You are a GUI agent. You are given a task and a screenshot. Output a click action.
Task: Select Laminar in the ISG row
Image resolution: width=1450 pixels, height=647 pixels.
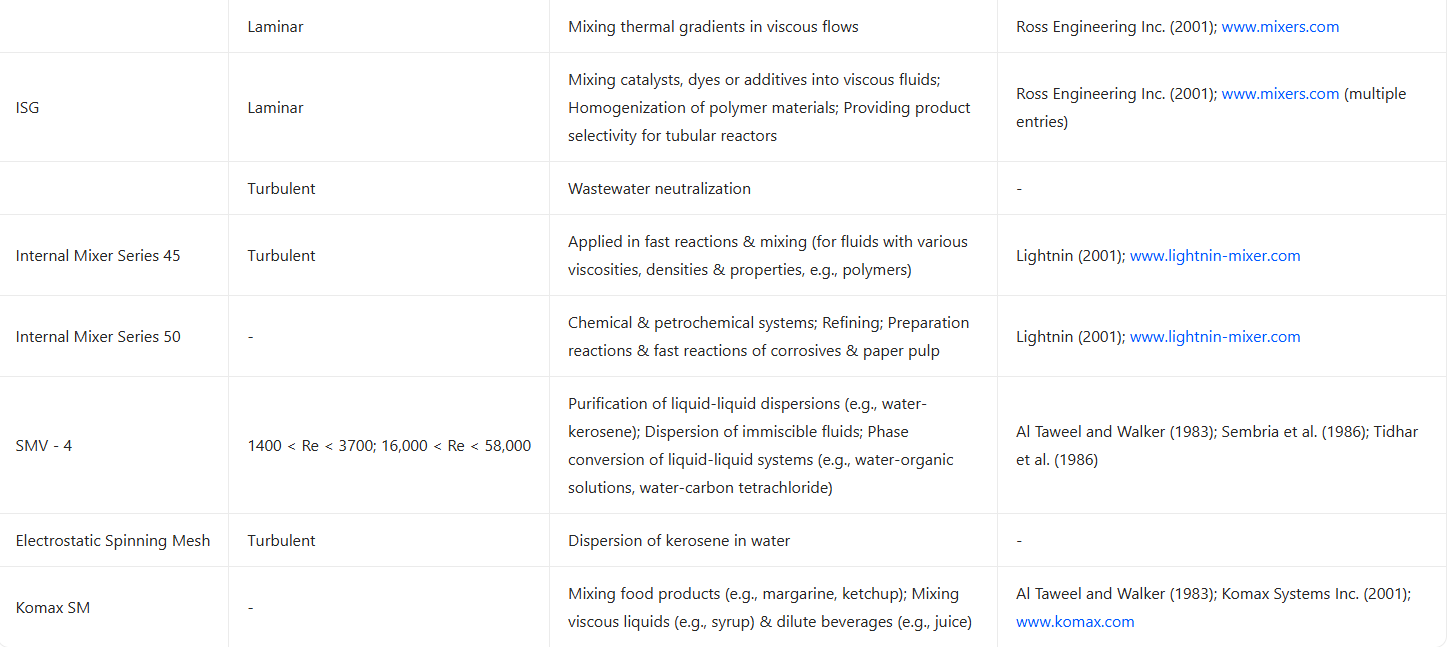pos(275,108)
